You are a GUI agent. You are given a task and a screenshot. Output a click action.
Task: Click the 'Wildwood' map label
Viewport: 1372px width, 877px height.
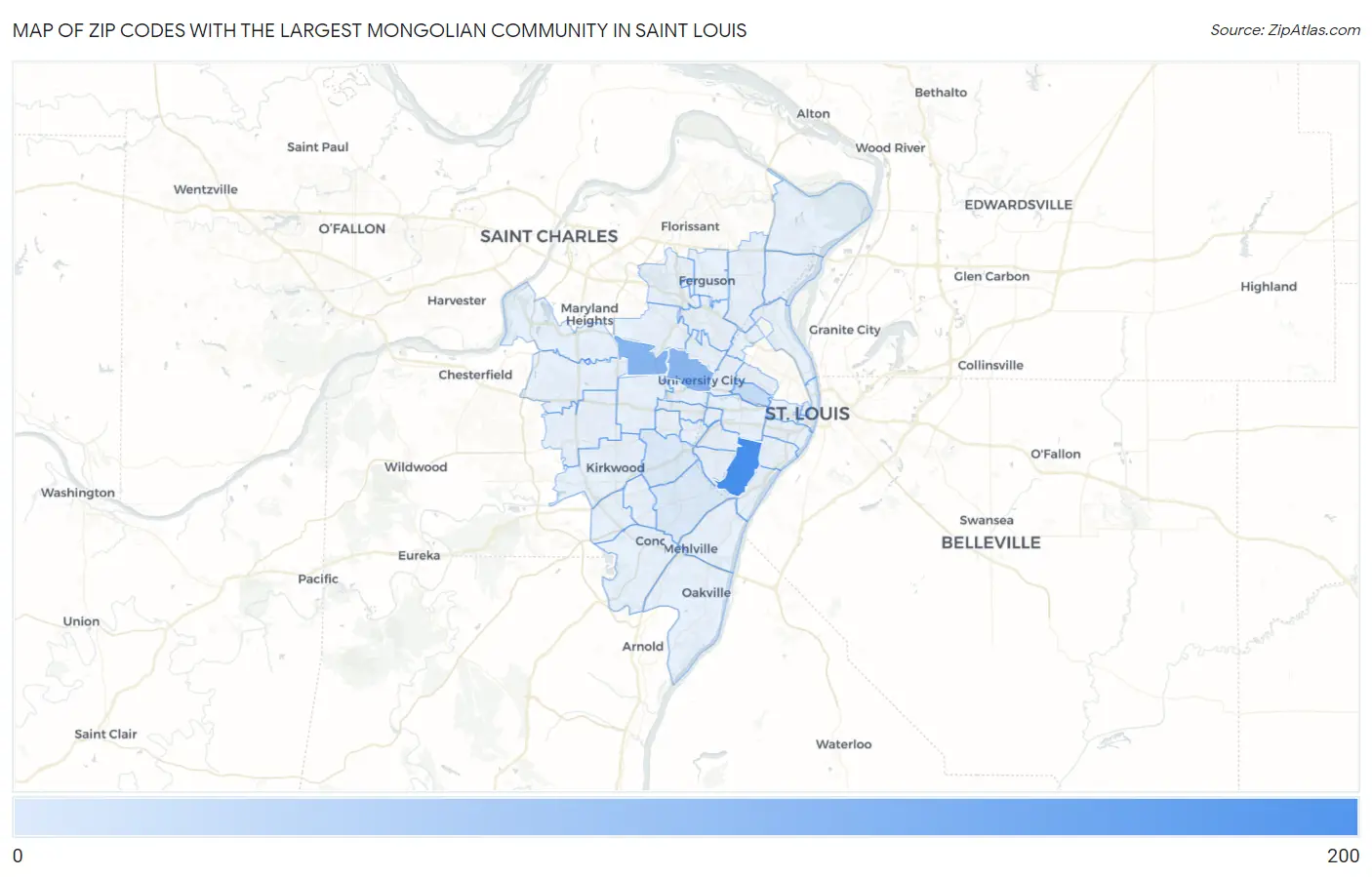point(416,467)
